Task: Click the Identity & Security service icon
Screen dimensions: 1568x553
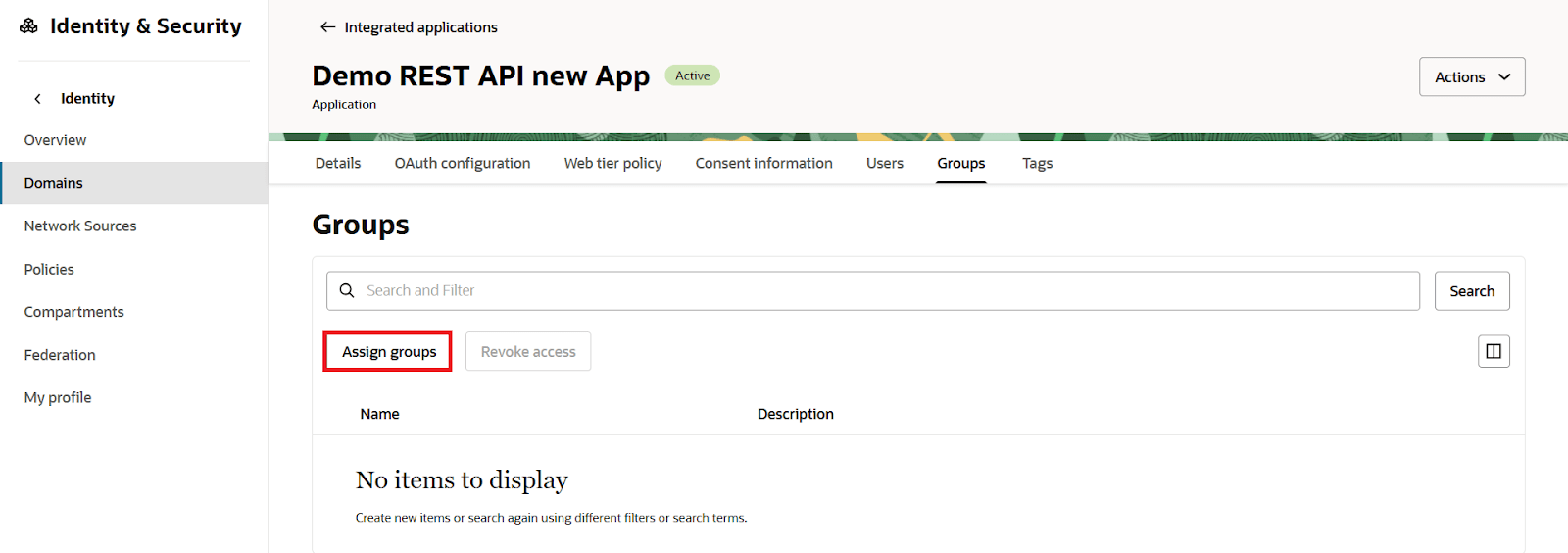Action: coord(28,25)
